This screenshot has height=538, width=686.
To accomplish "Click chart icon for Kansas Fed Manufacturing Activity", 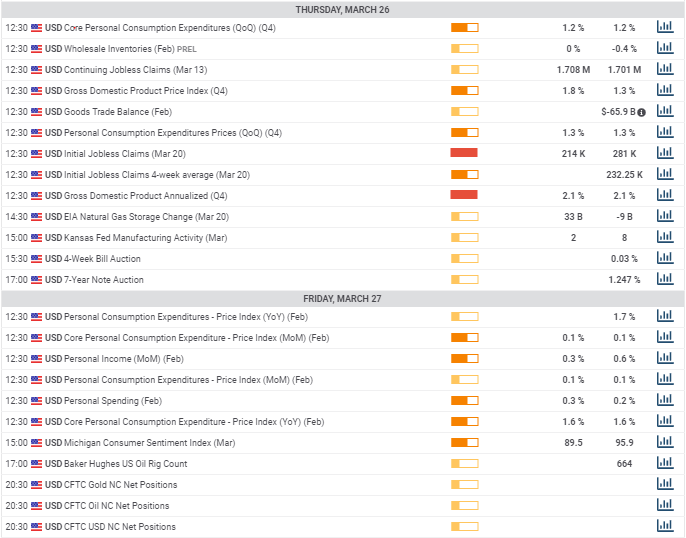I will pos(664,237).
